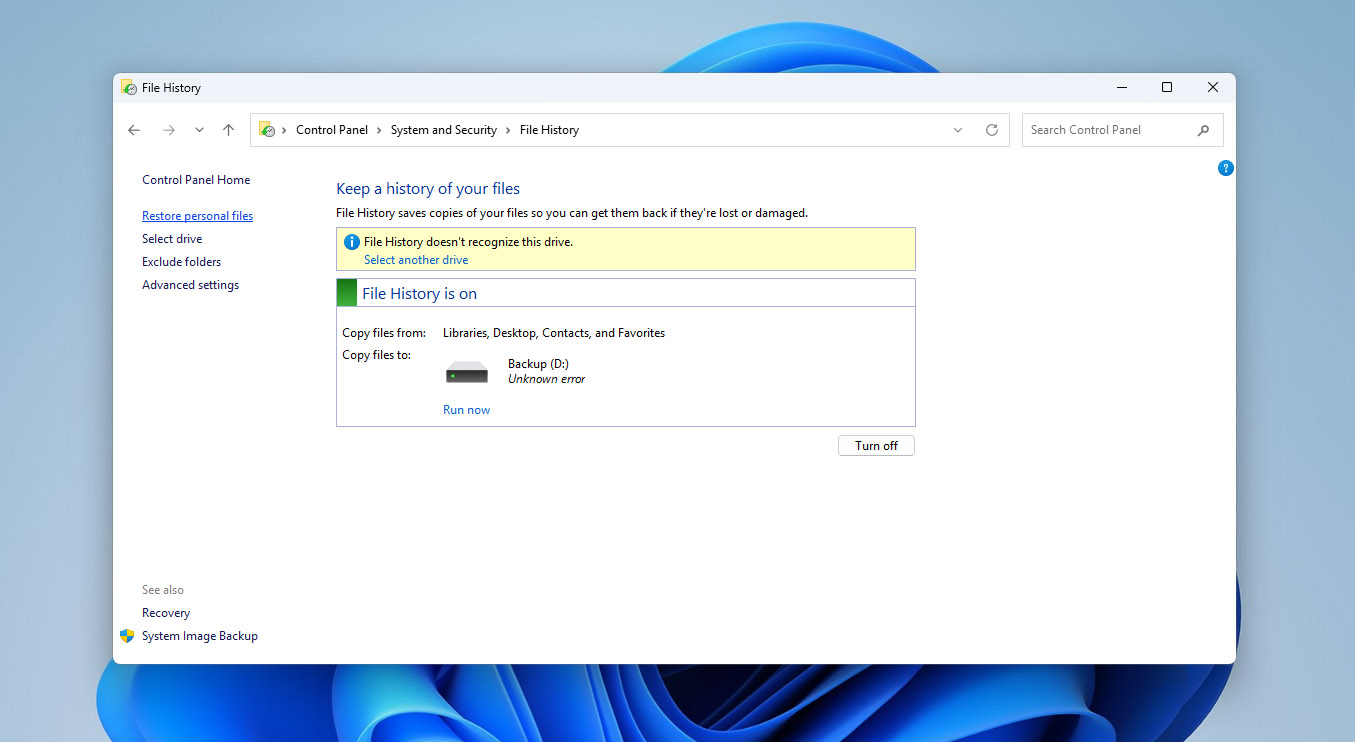Open the address bar history dropdown
The image size is (1355, 742).
957,129
